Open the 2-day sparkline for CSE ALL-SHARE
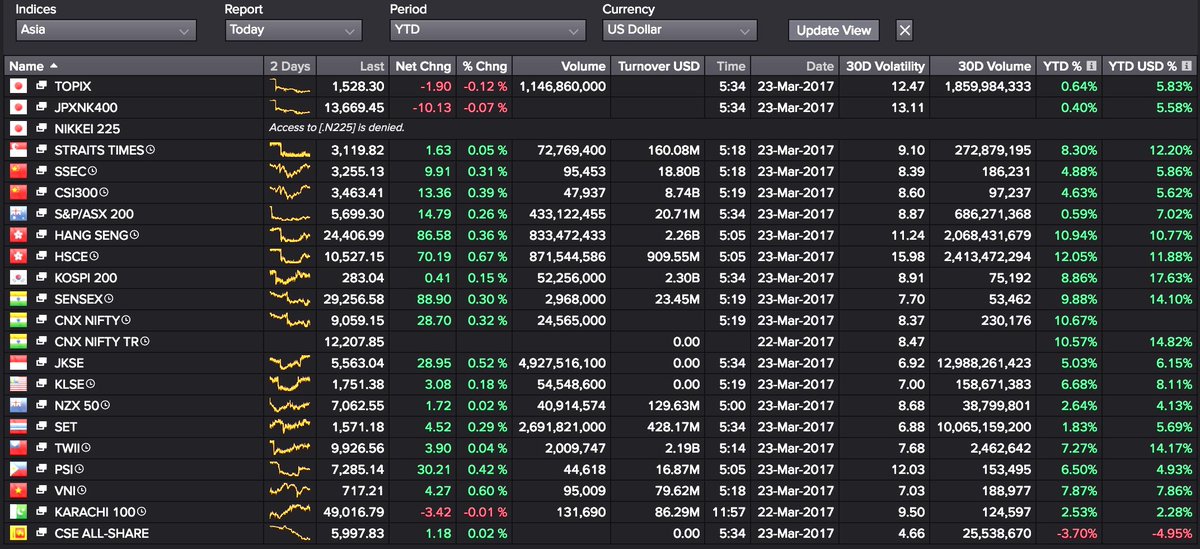The image size is (1200, 549). tap(291, 533)
